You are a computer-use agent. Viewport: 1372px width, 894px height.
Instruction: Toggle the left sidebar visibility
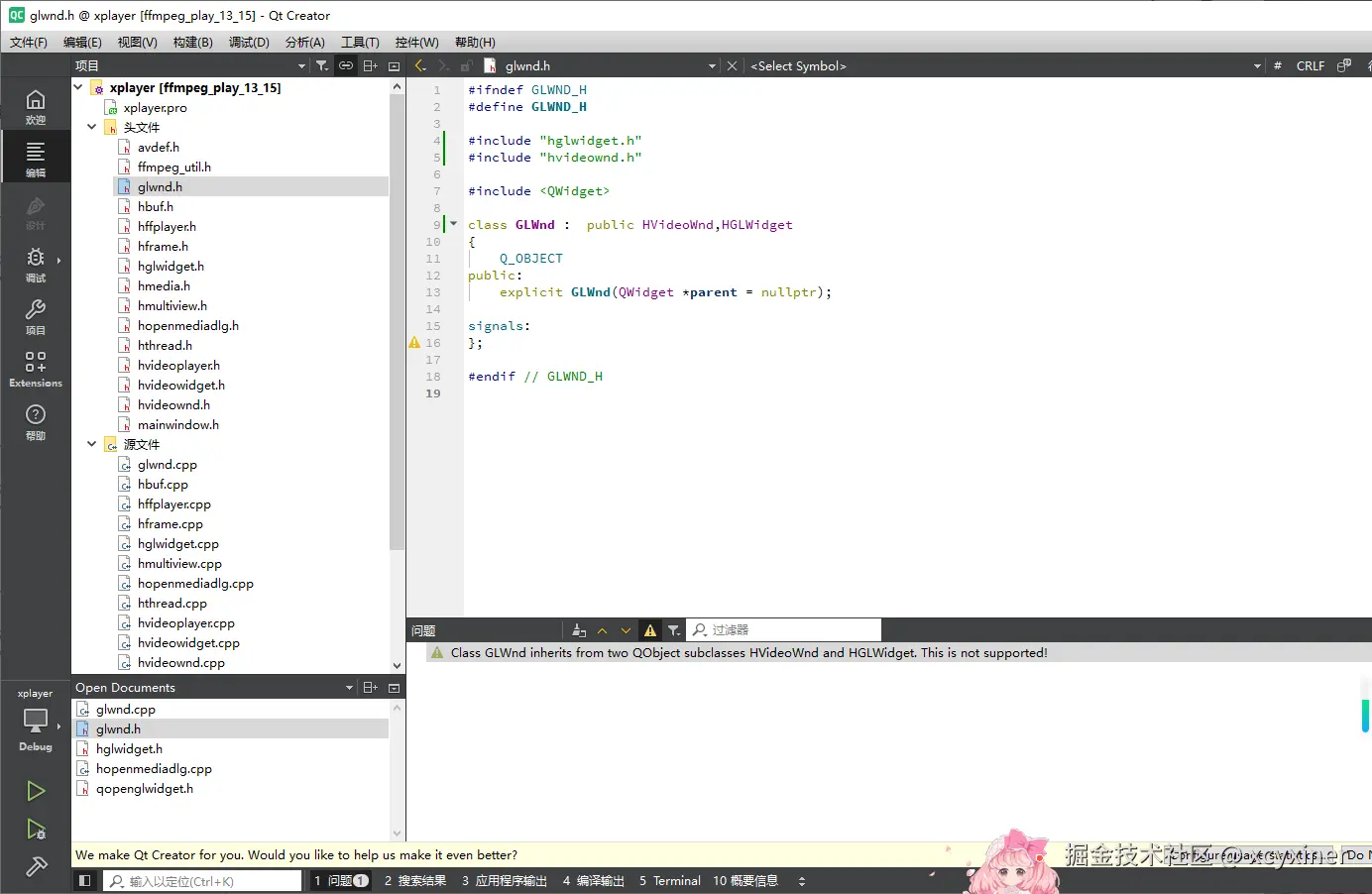(85, 881)
